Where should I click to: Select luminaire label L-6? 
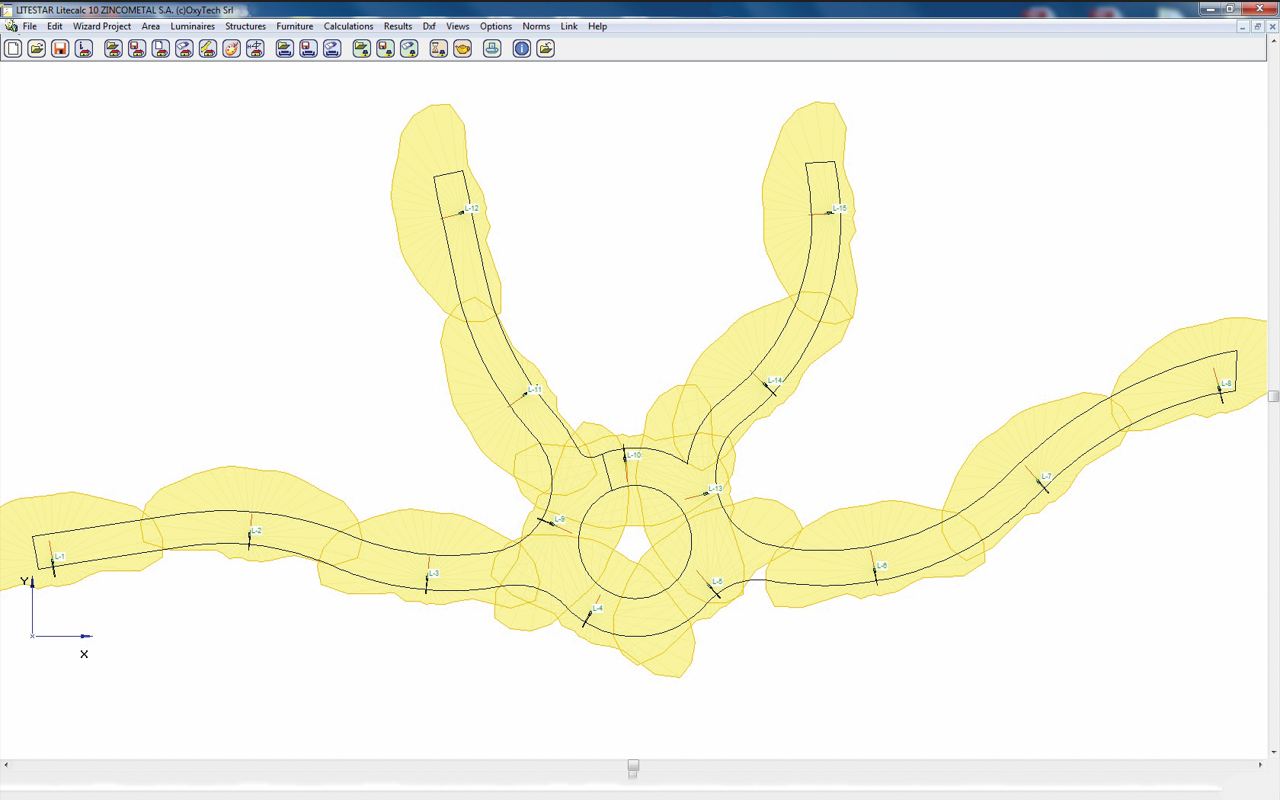pos(882,566)
